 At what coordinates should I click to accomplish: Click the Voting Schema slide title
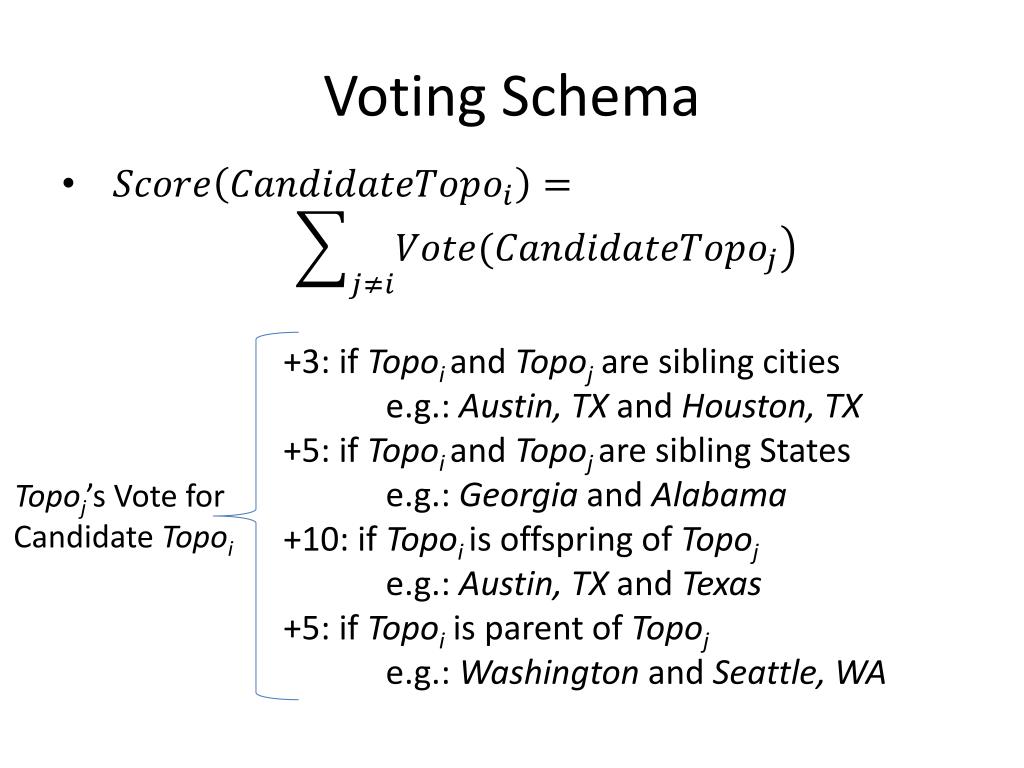pos(511,97)
